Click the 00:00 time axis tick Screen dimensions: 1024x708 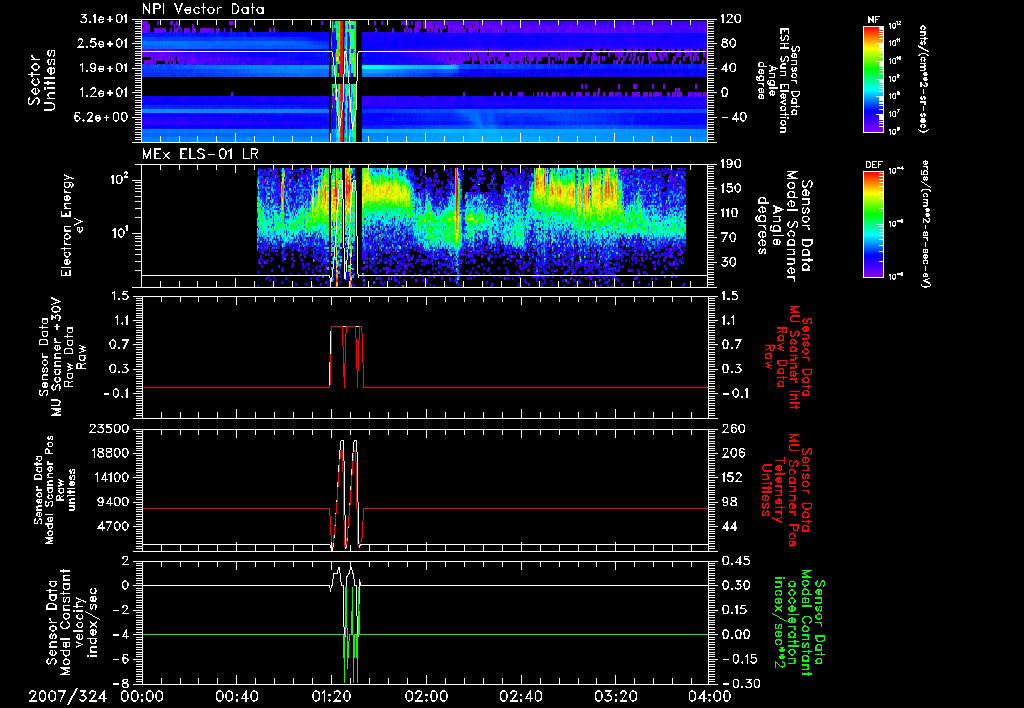pos(142,696)
